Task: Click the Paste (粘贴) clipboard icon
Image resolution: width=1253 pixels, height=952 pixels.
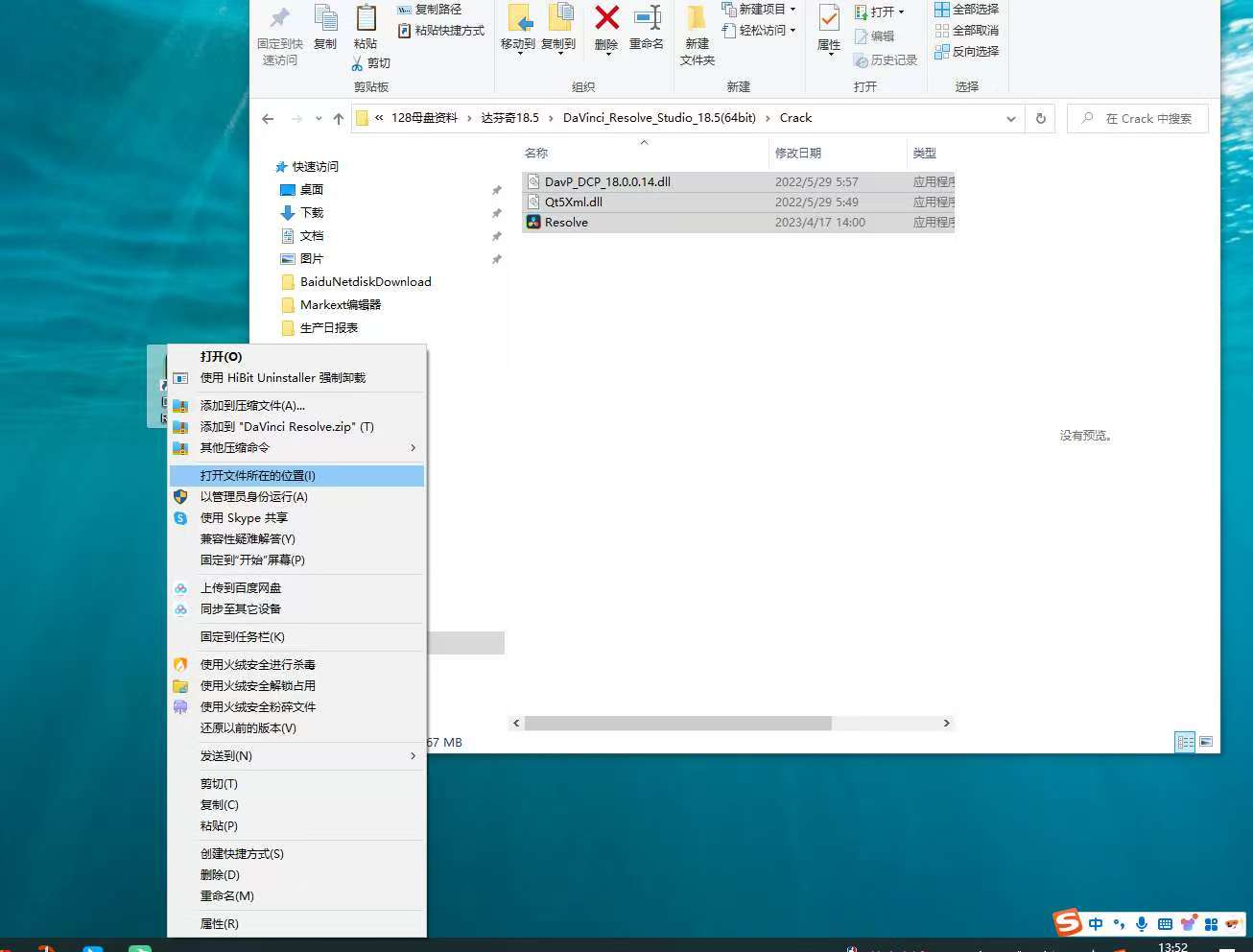Action: point(366,18)
